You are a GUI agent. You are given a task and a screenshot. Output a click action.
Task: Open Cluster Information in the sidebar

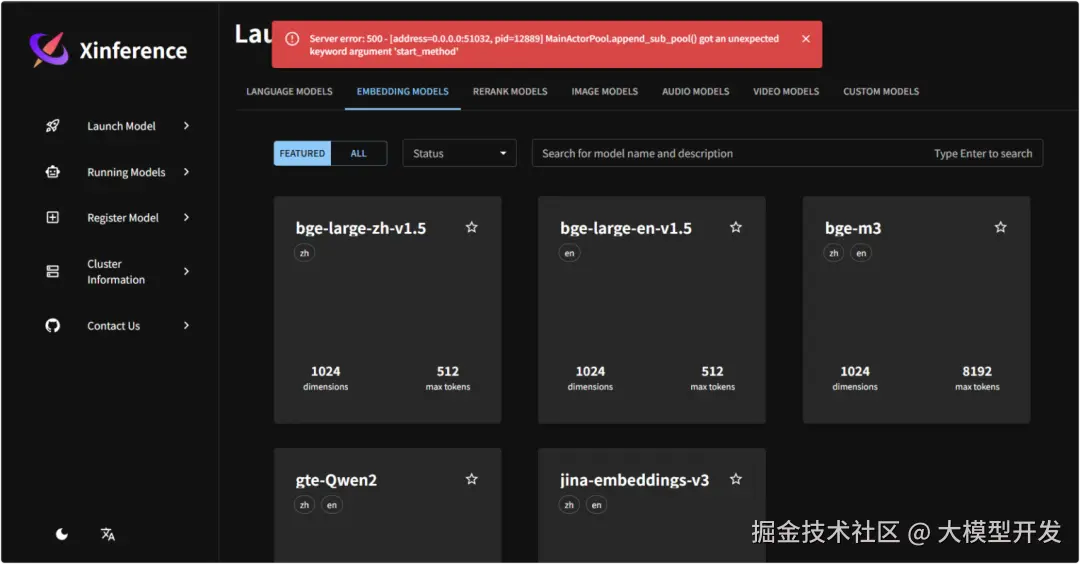click(117, 272)
